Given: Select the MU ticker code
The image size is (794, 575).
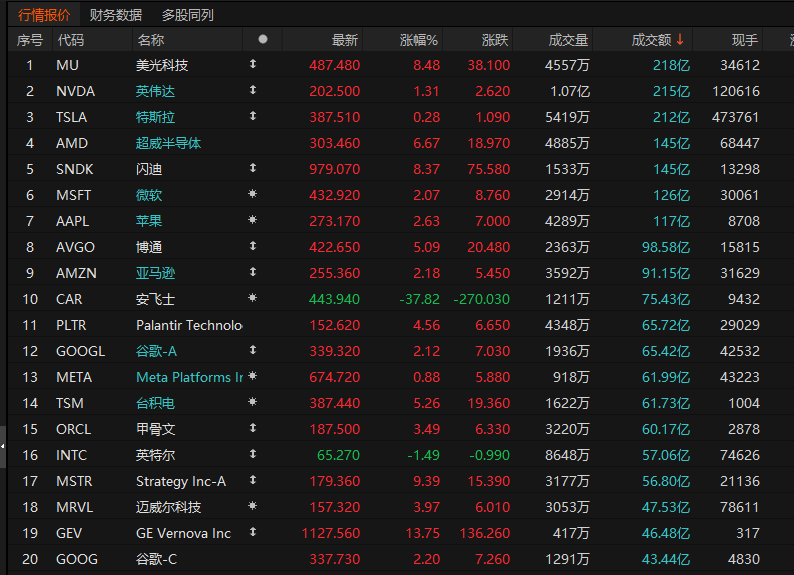Looking at the screenshot, I should tap(67, 65).
